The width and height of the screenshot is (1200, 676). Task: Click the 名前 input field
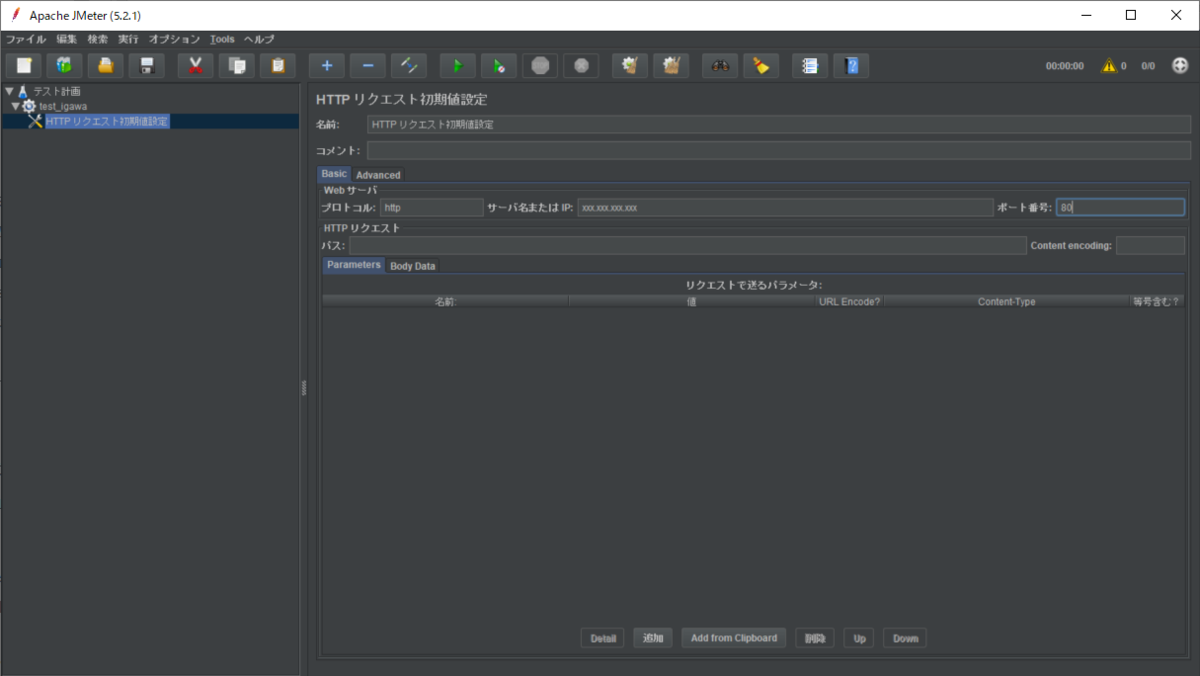[x=779, y=125]
